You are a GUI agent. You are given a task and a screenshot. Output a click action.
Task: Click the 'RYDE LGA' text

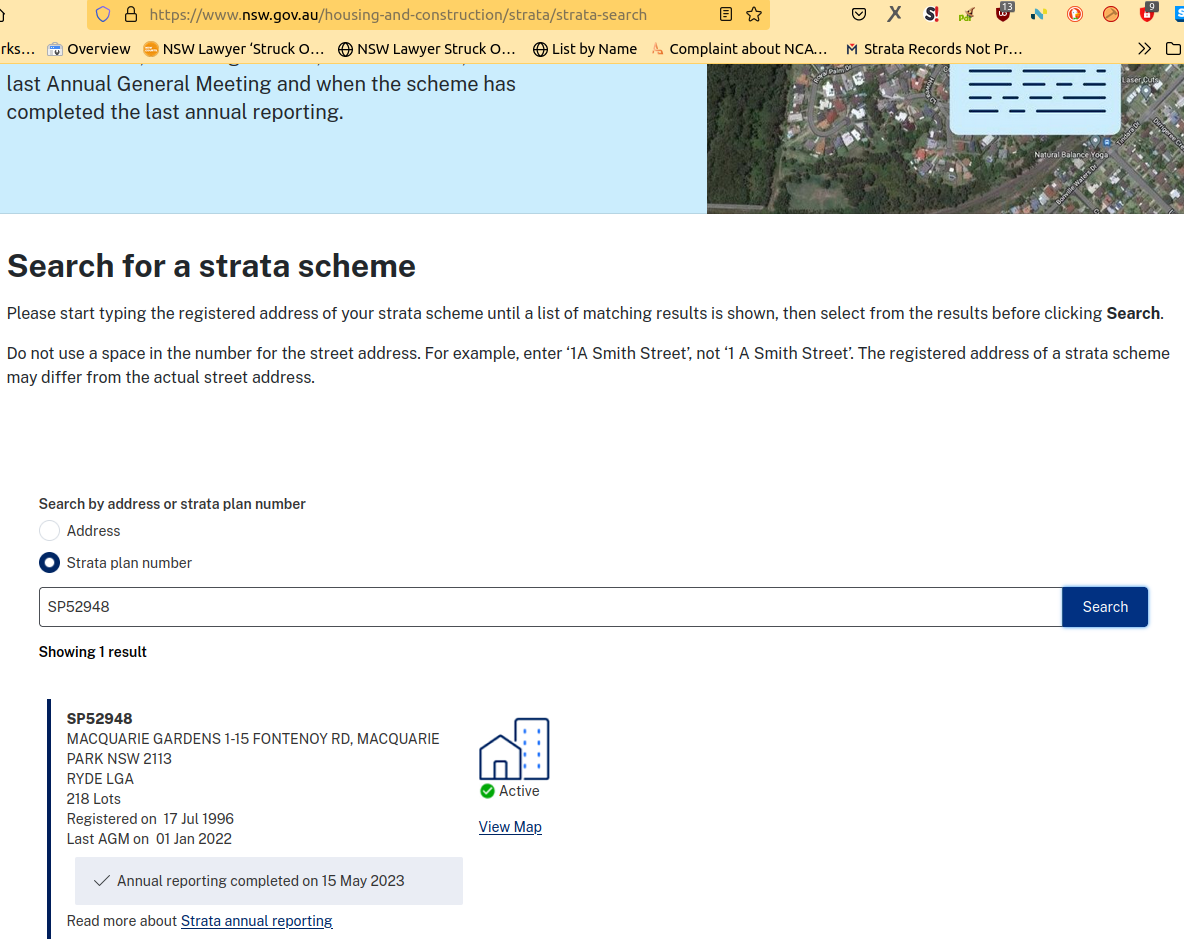point(100,779)
